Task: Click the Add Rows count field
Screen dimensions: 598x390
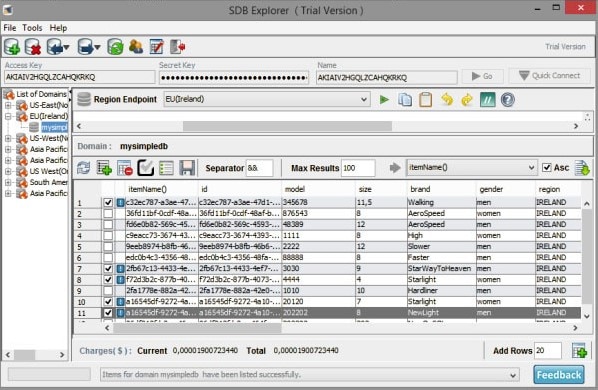Action: tap(548, 350)
